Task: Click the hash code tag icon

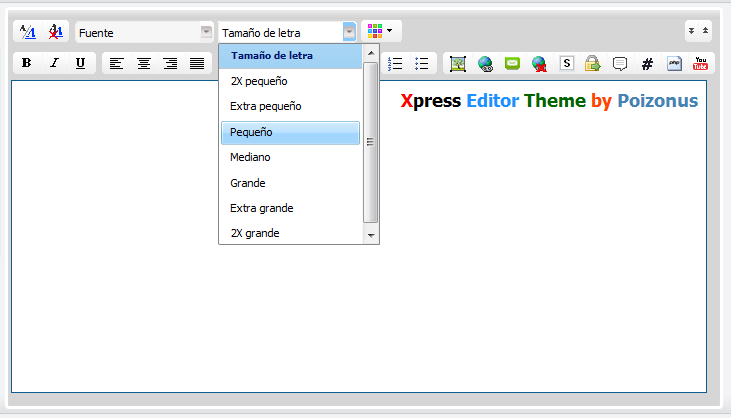Action: tap(647, 63)
